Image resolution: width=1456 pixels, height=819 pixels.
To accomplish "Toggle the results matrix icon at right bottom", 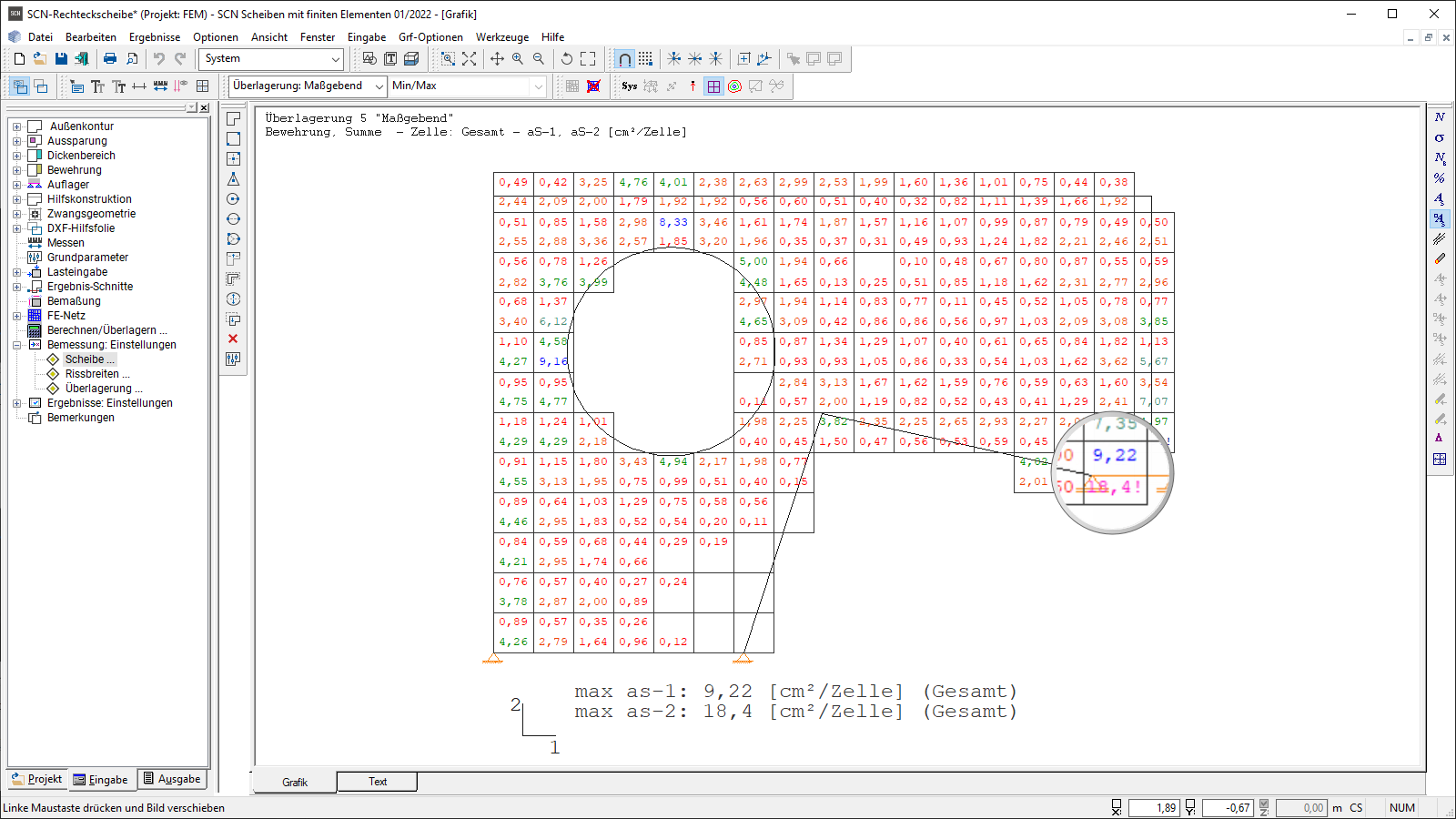I will tap(1440, 460).
